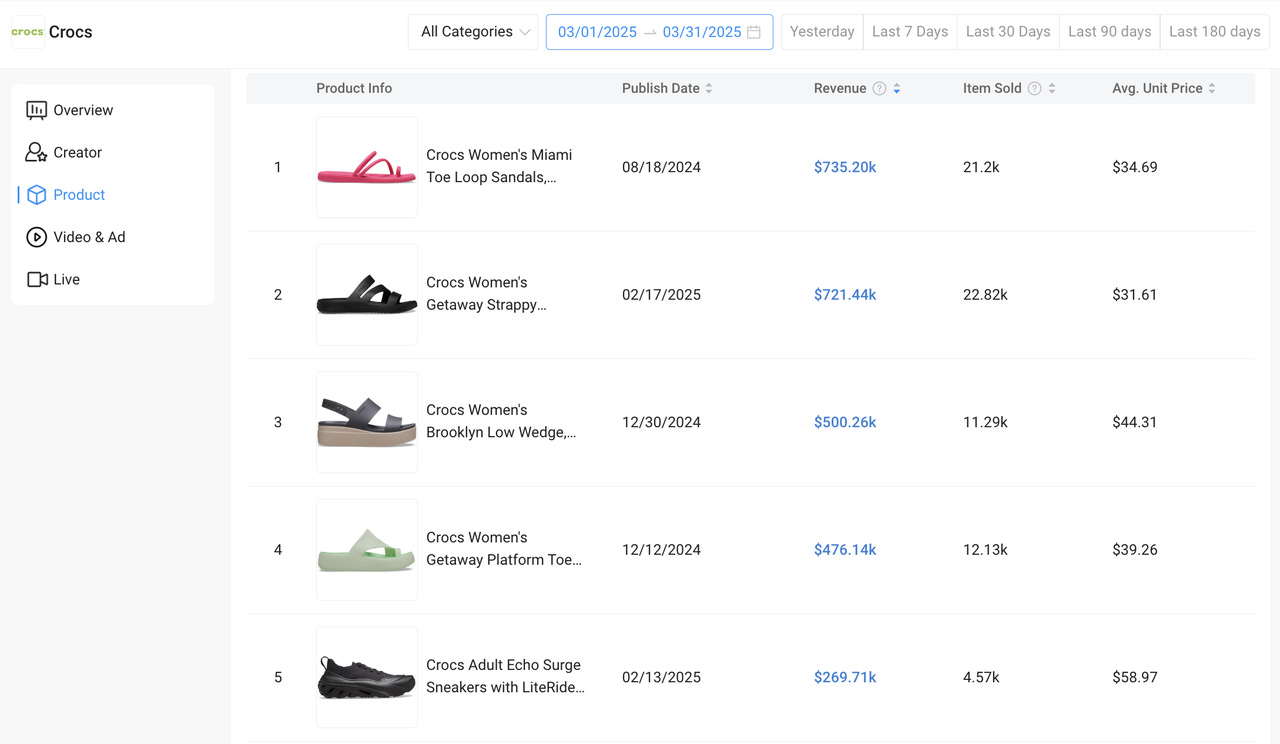This screenshot has height=744, width=1280.
Task: Click the $34.69 average unit price
Action: pyautogui.click(x=1135, y=167)
